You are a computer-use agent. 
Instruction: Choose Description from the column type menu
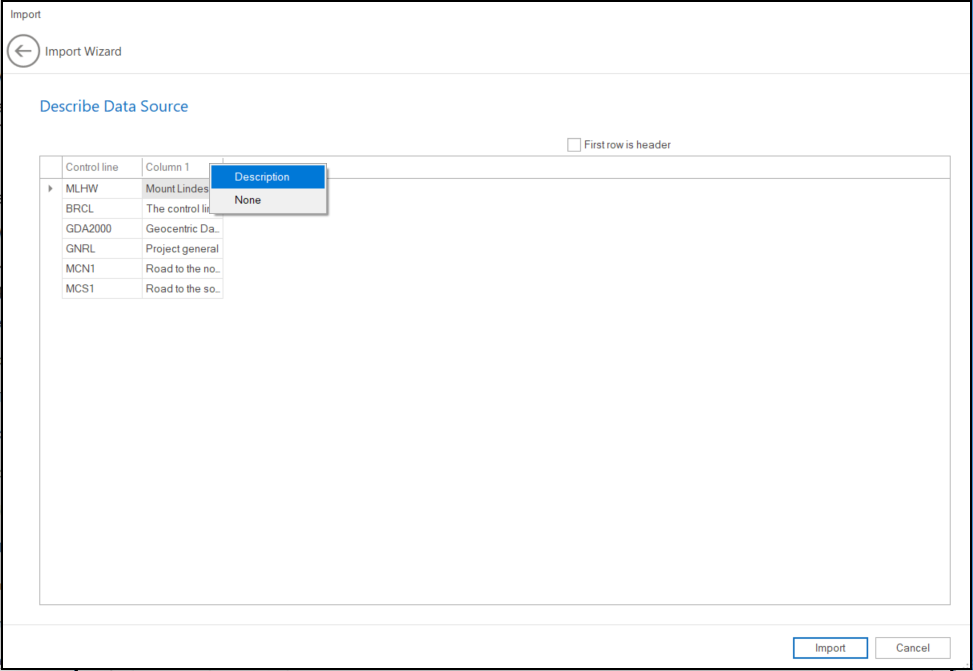262,177
